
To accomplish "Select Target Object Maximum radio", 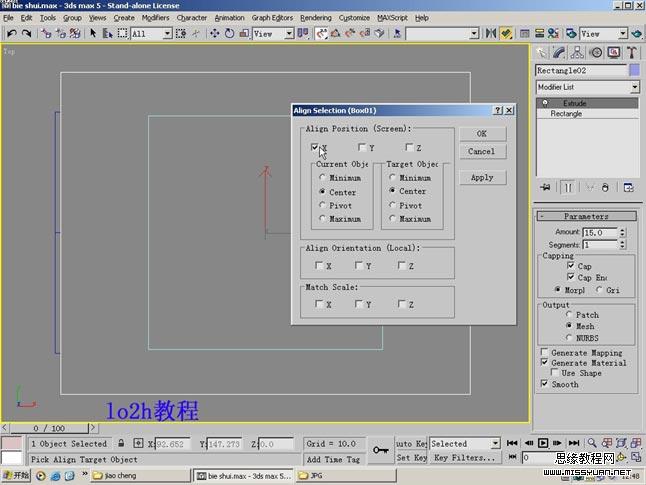I will (393, 218).
